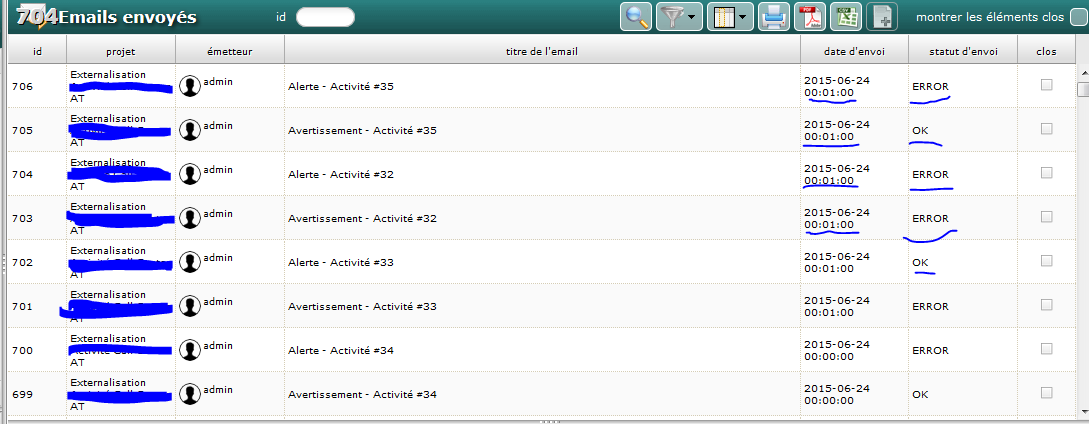Open the search magnifier tool
1089x424 pixels.
click(635, 17)
